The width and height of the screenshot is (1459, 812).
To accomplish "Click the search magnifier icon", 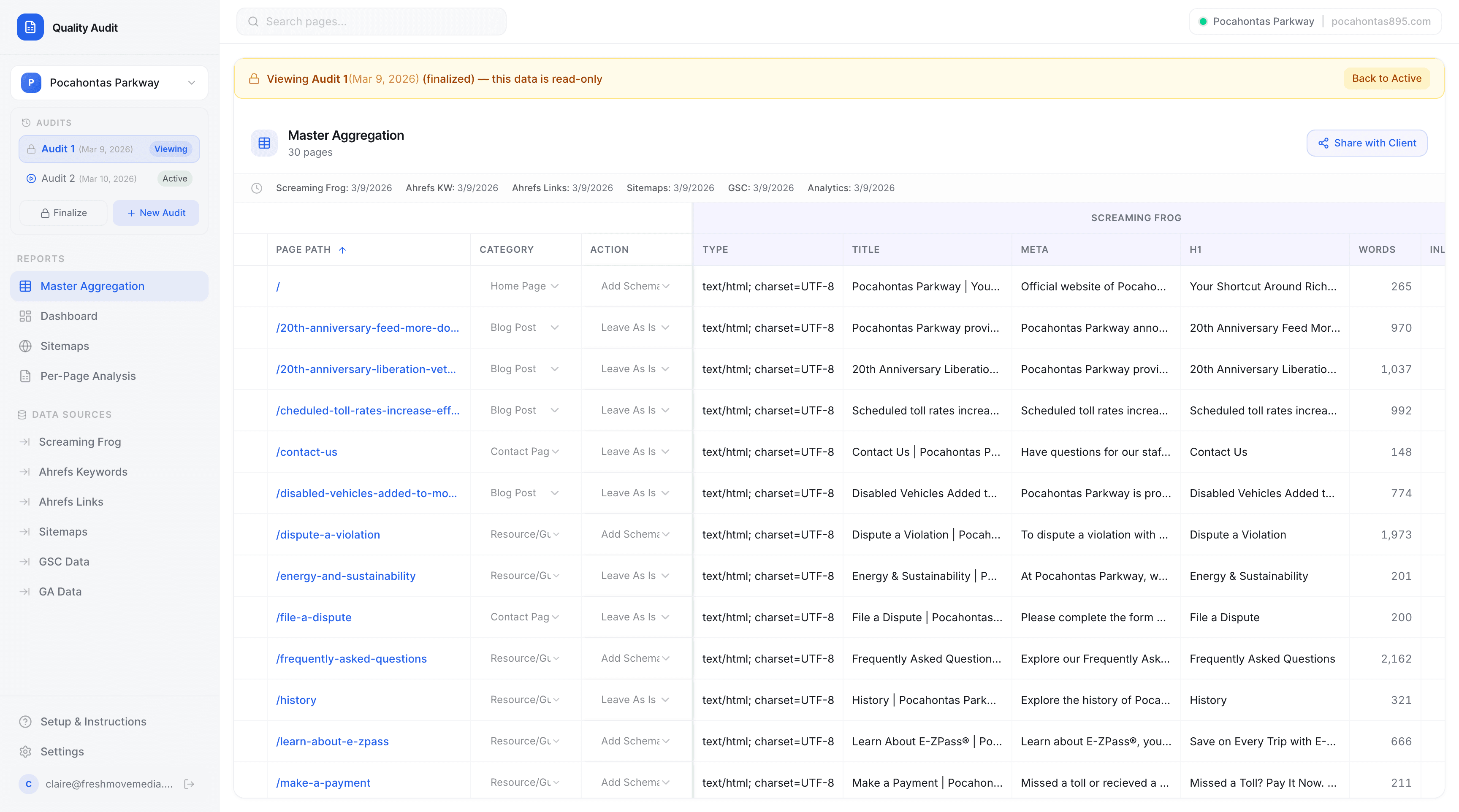I will pos(253,22).
